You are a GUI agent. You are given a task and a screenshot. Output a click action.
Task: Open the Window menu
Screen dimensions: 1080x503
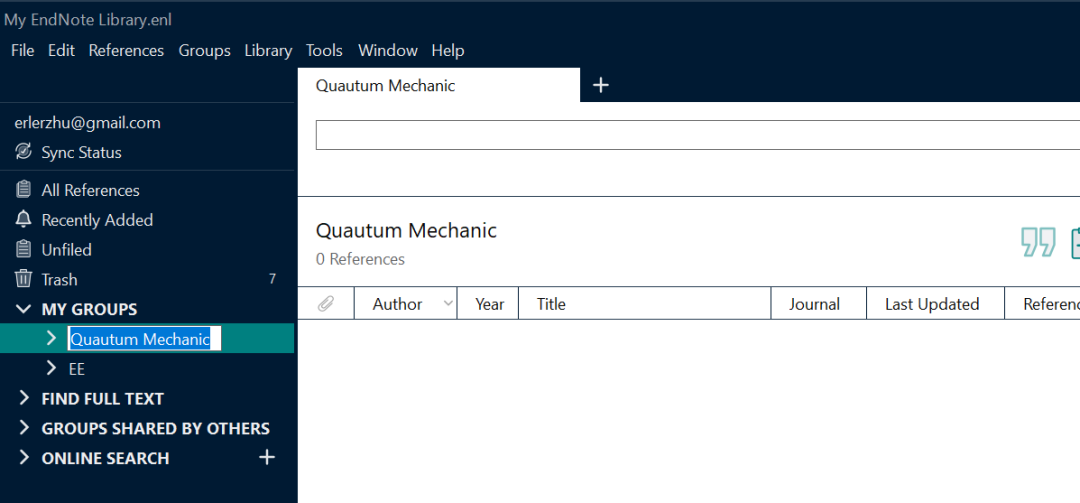click(x=388, y=50)
